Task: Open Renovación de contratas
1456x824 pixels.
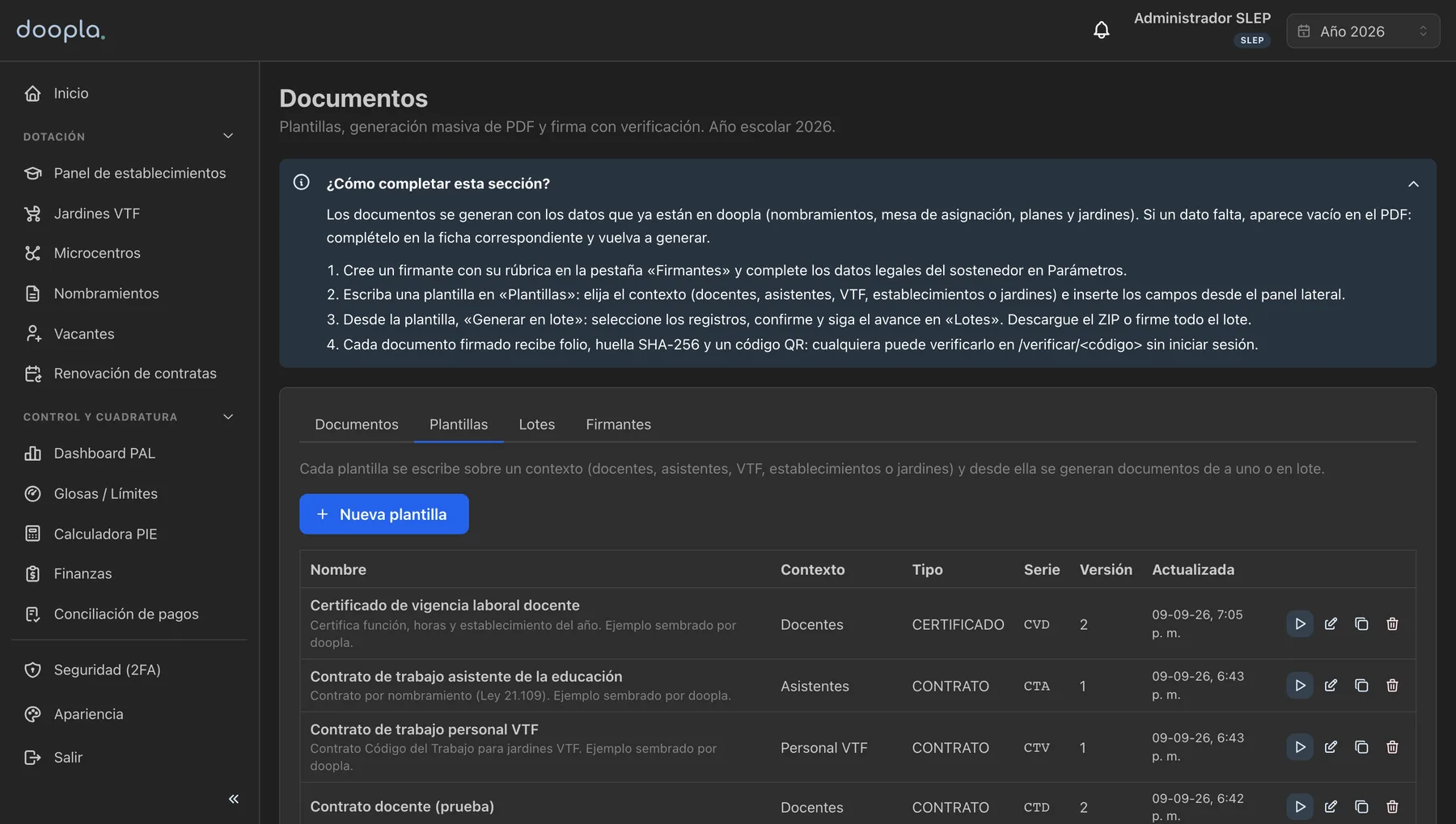Action: (x=129, y=374)
